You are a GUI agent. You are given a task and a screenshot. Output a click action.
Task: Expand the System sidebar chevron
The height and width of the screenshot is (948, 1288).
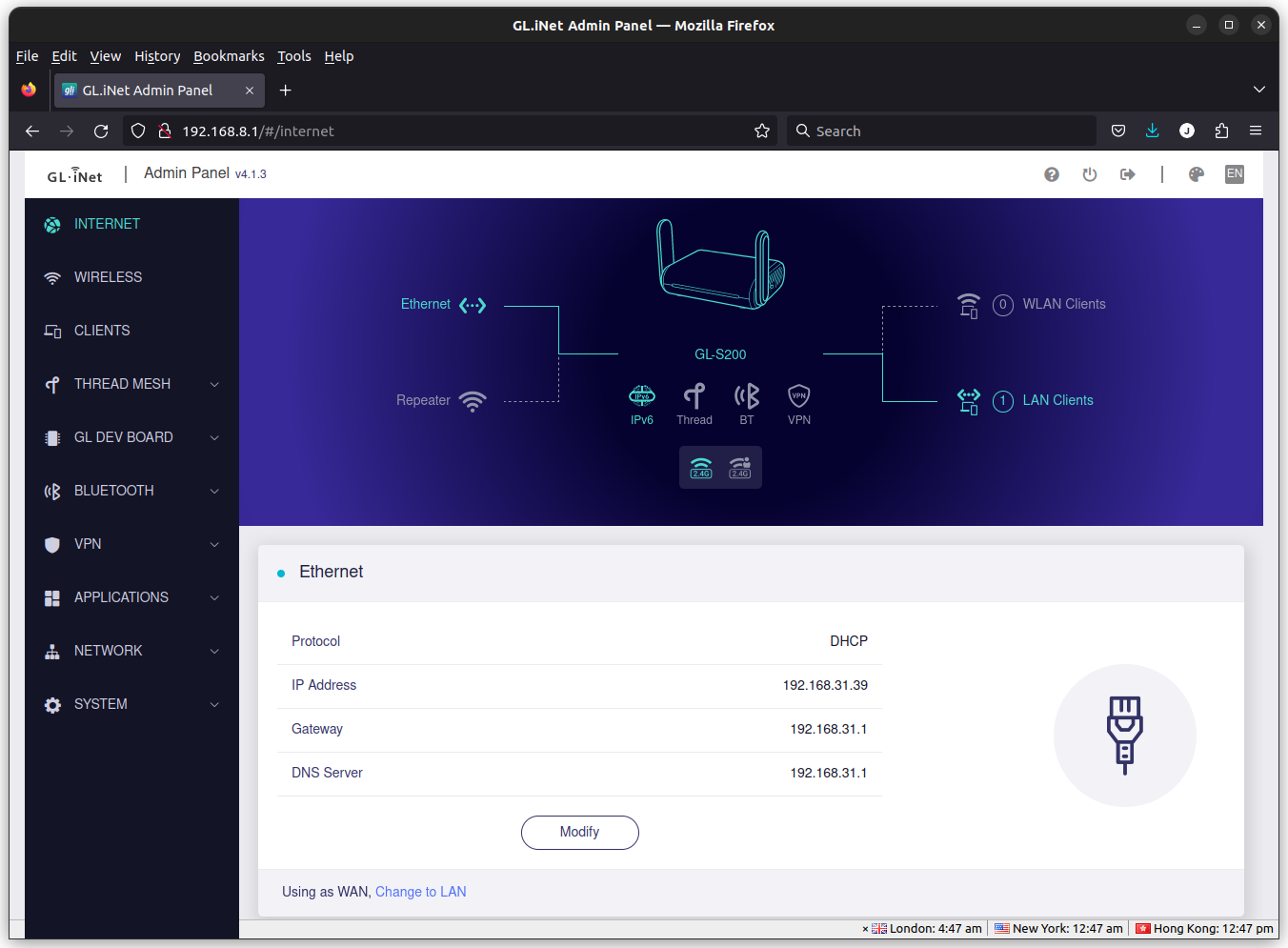click(214, 704)
